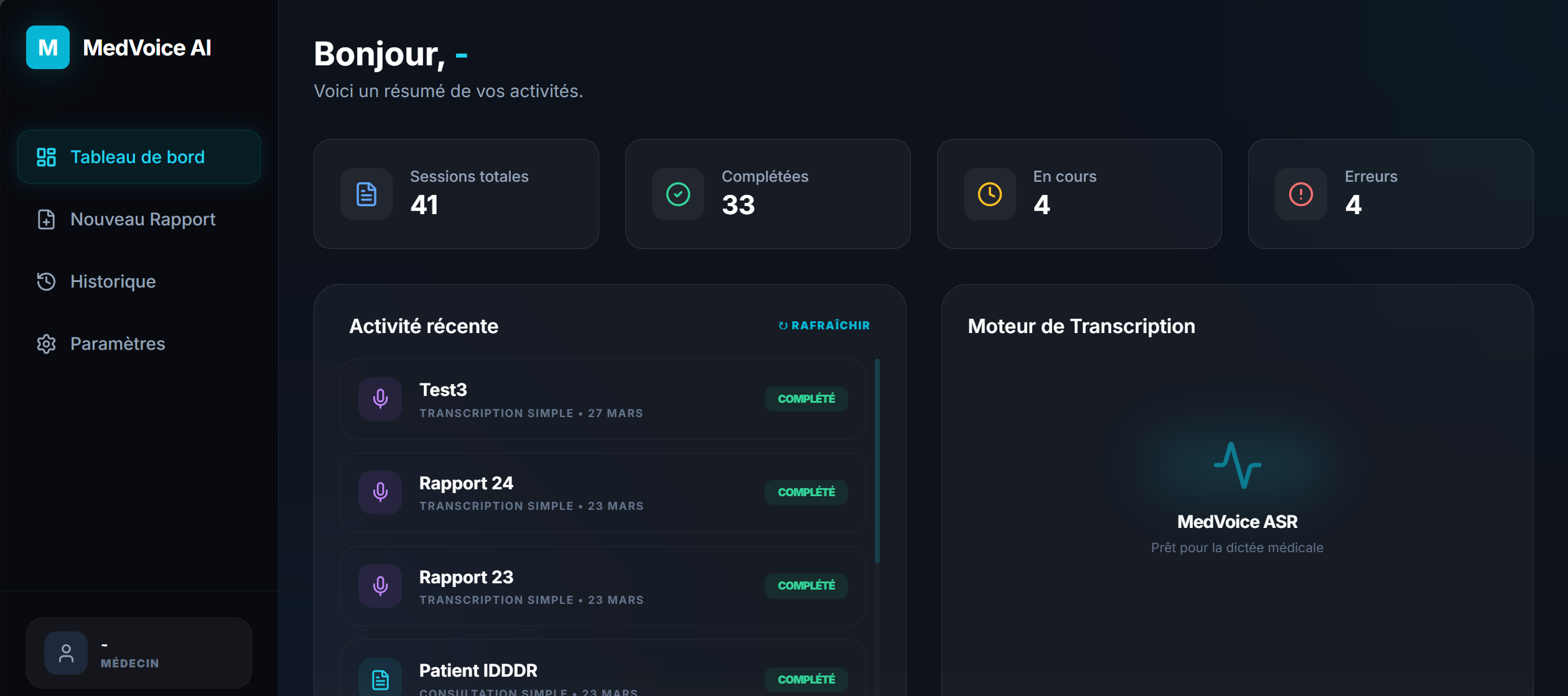Click the dashboard grid icon

tap(46, 157)
